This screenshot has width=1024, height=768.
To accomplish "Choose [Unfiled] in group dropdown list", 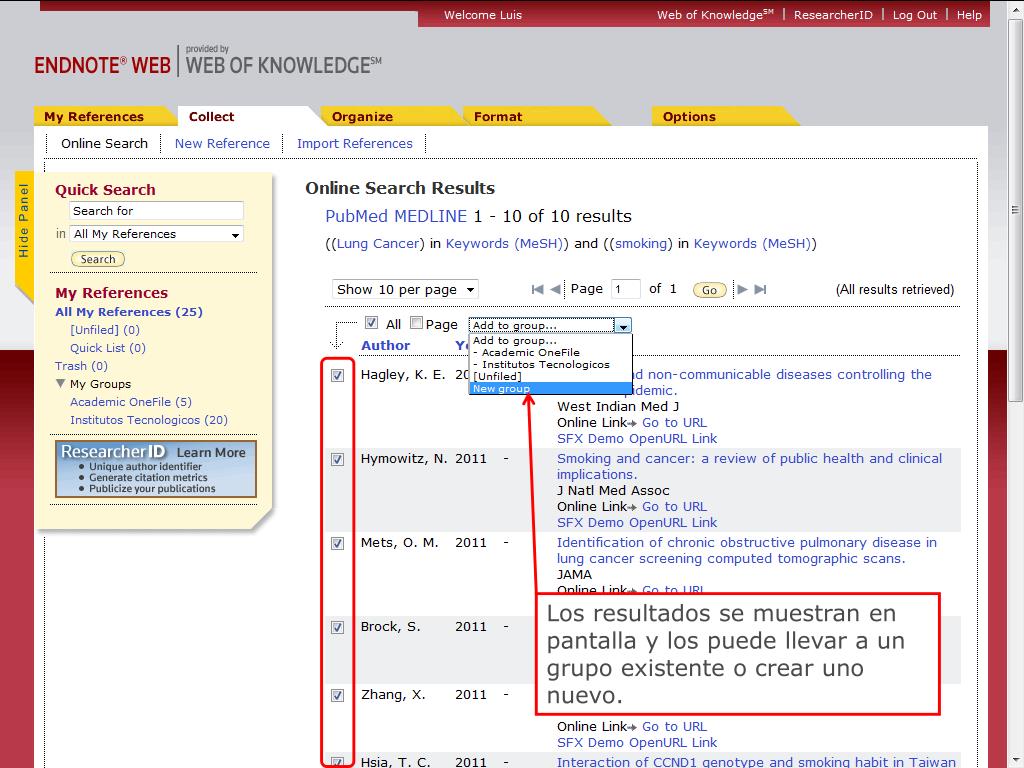I will tap(551, 376).
